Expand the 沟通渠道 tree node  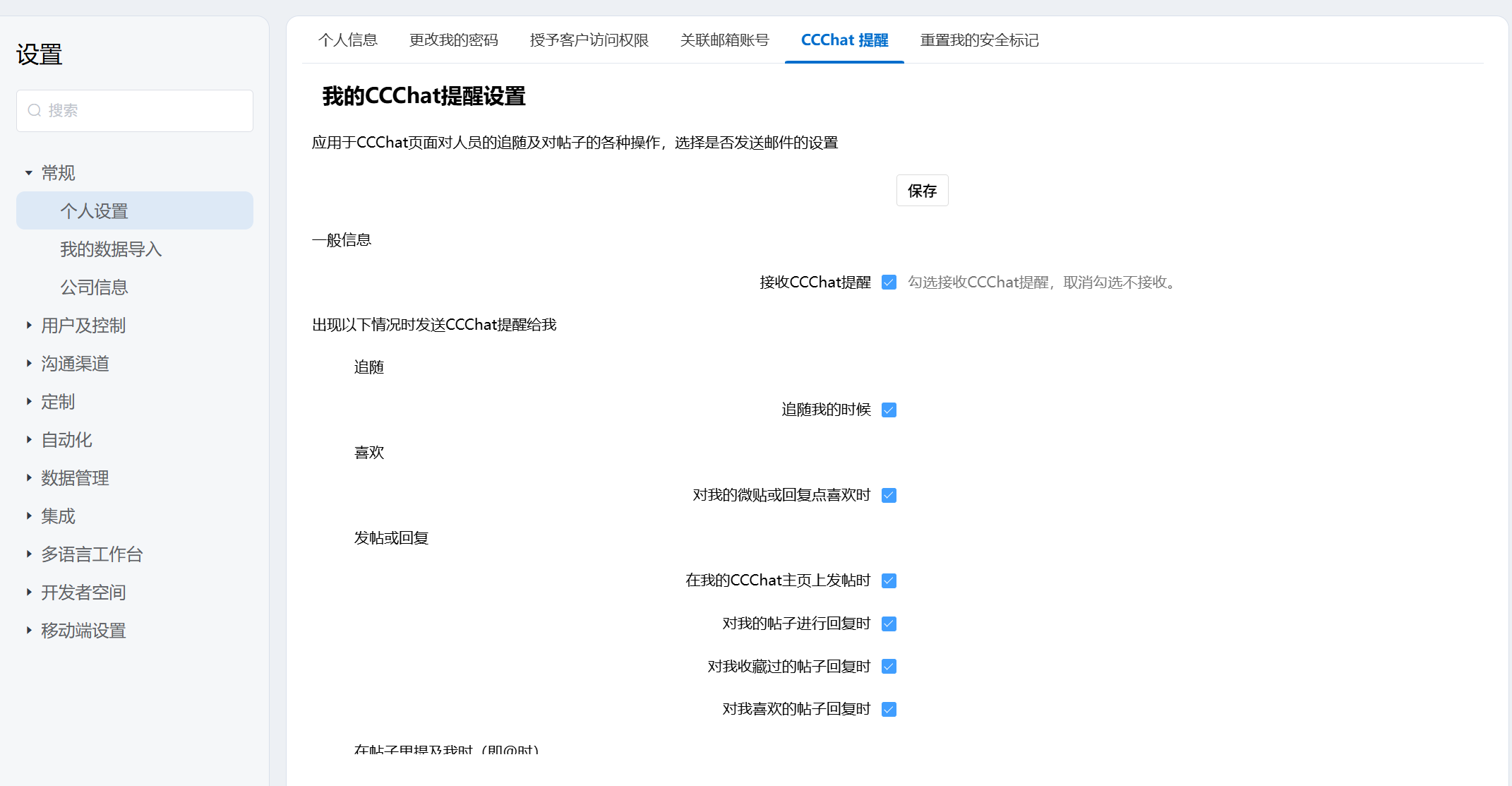coord(29,364)
